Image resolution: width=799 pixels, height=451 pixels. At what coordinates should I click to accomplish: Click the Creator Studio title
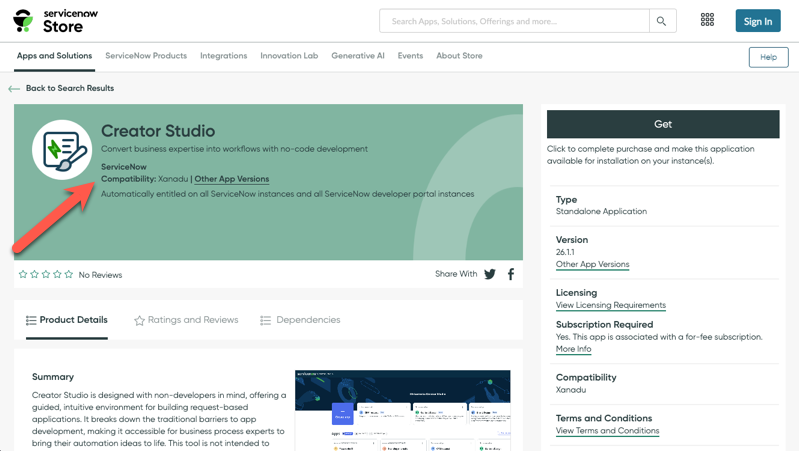158,131
